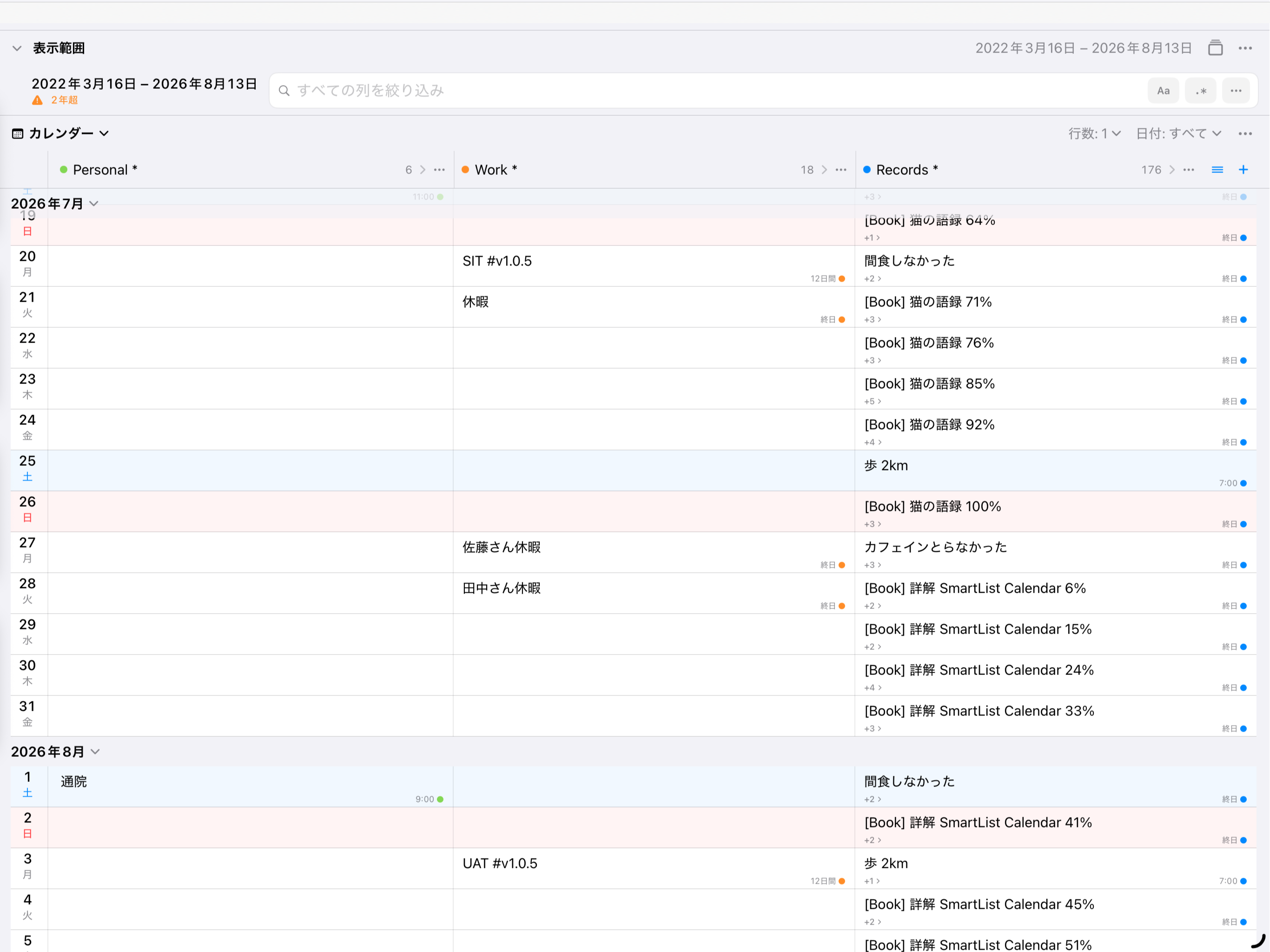1270x952 pixels.
Task: Open the Personal column more options
Action: point(439,170)
